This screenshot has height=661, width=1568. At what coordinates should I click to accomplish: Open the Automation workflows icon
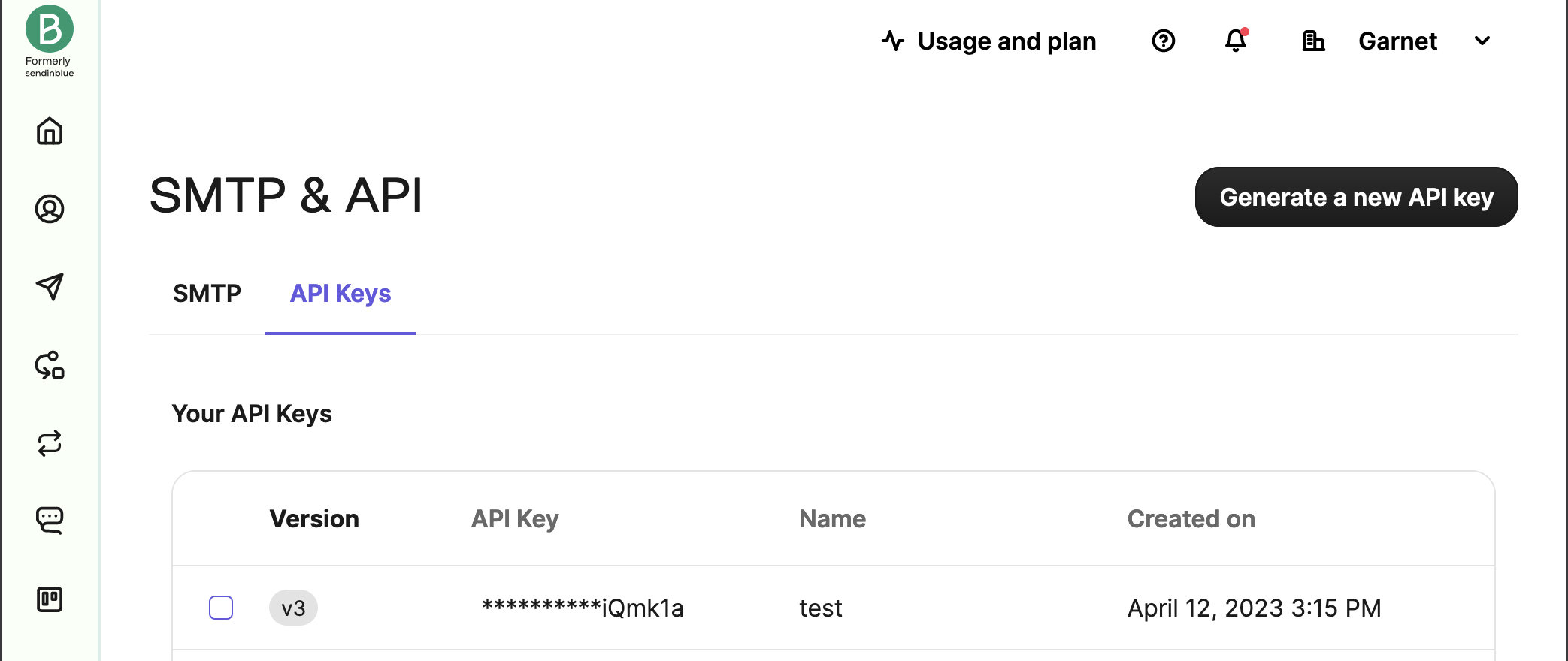click(x=49, y=367)
